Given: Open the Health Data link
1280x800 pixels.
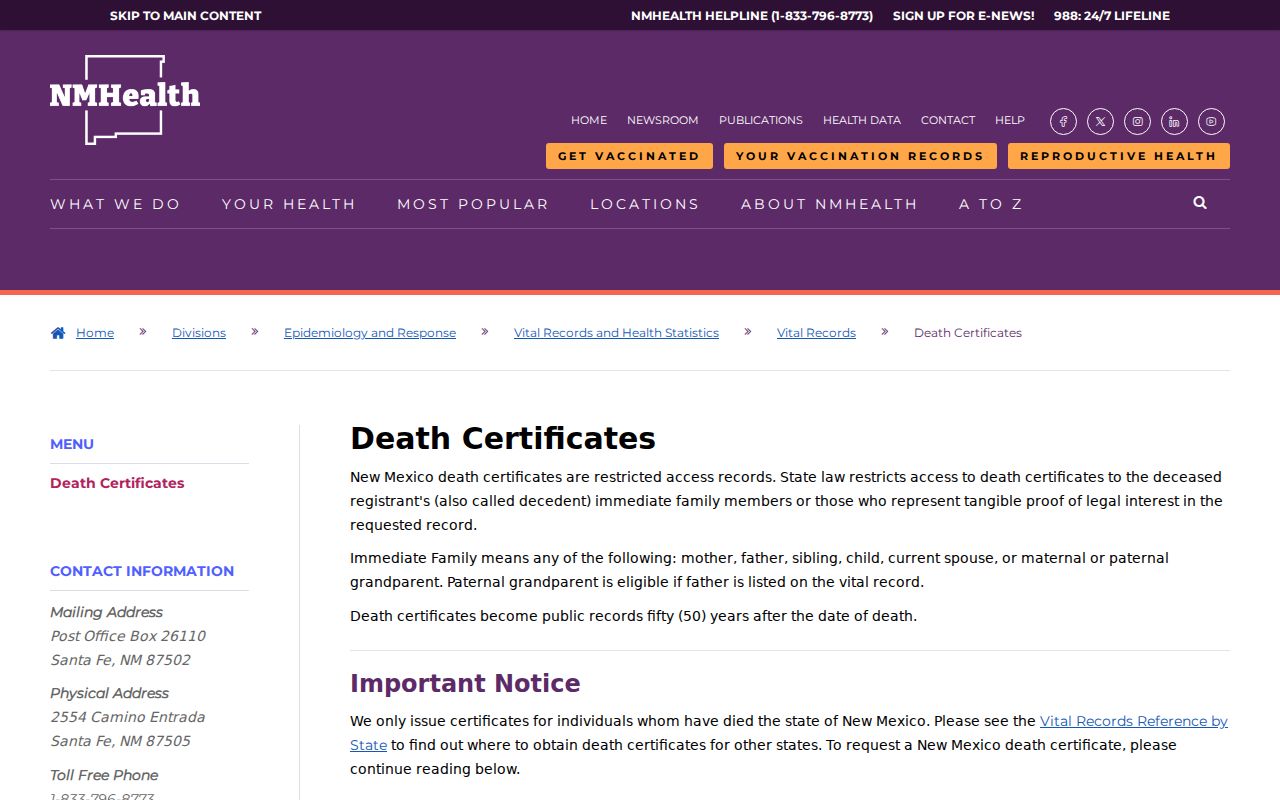Looking at the screenshot, I should tap(862, 120).
